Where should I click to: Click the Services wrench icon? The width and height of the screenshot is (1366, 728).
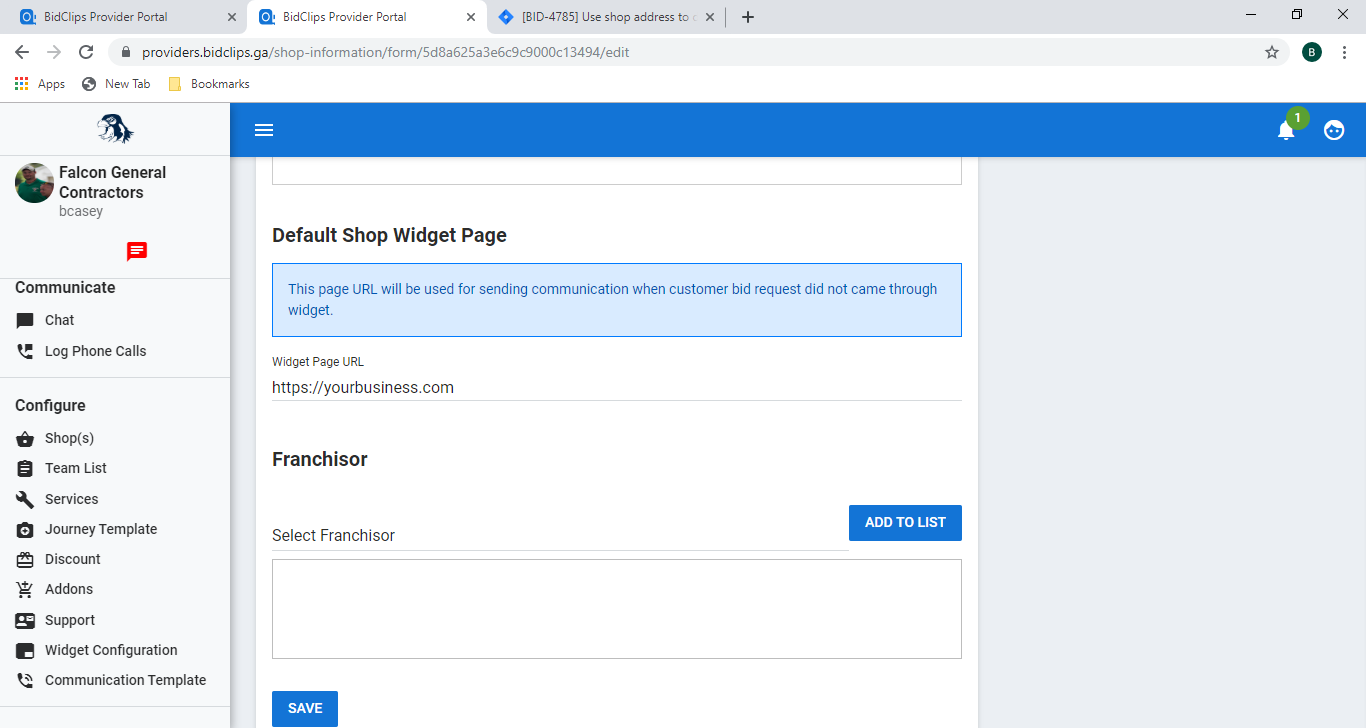[25, 499]
